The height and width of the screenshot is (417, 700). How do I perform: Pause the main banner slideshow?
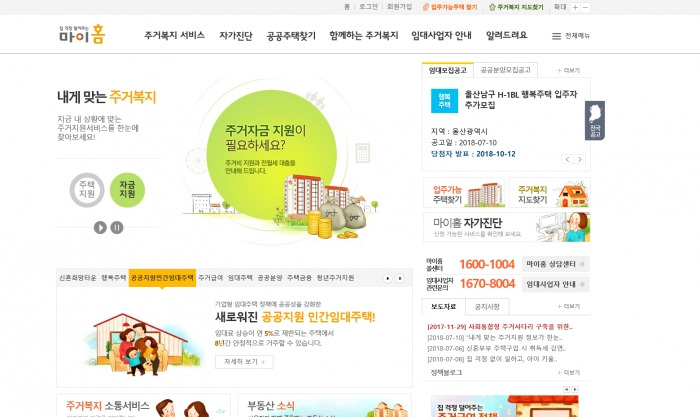point(117,227)
